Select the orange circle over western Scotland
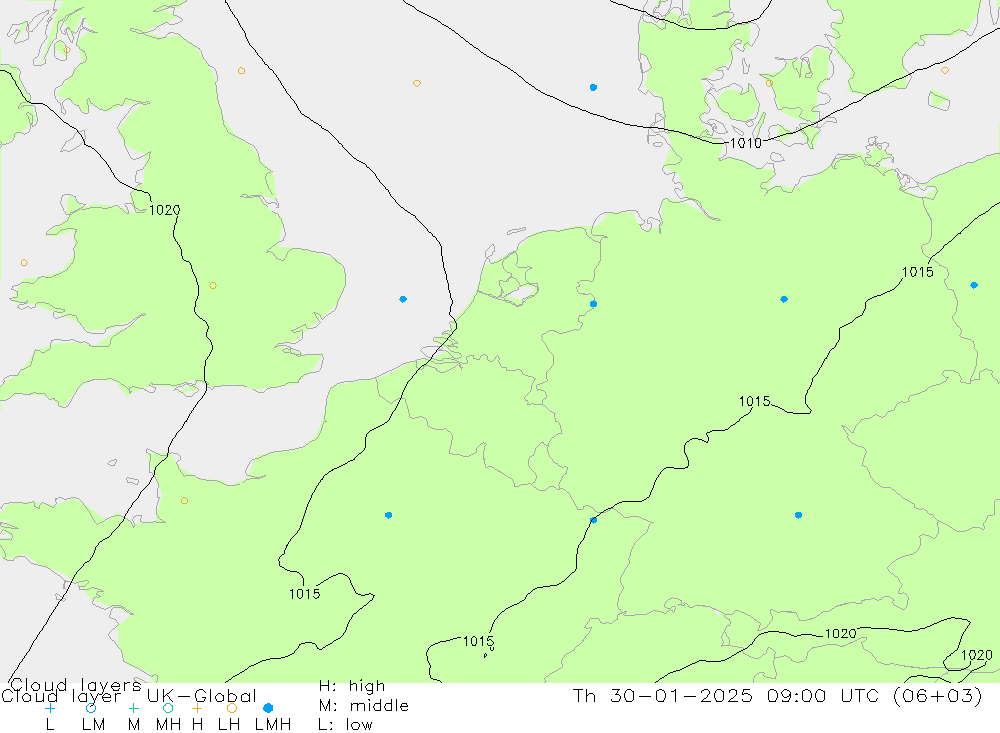1000x733 pixels. click(x=67, y=50)
